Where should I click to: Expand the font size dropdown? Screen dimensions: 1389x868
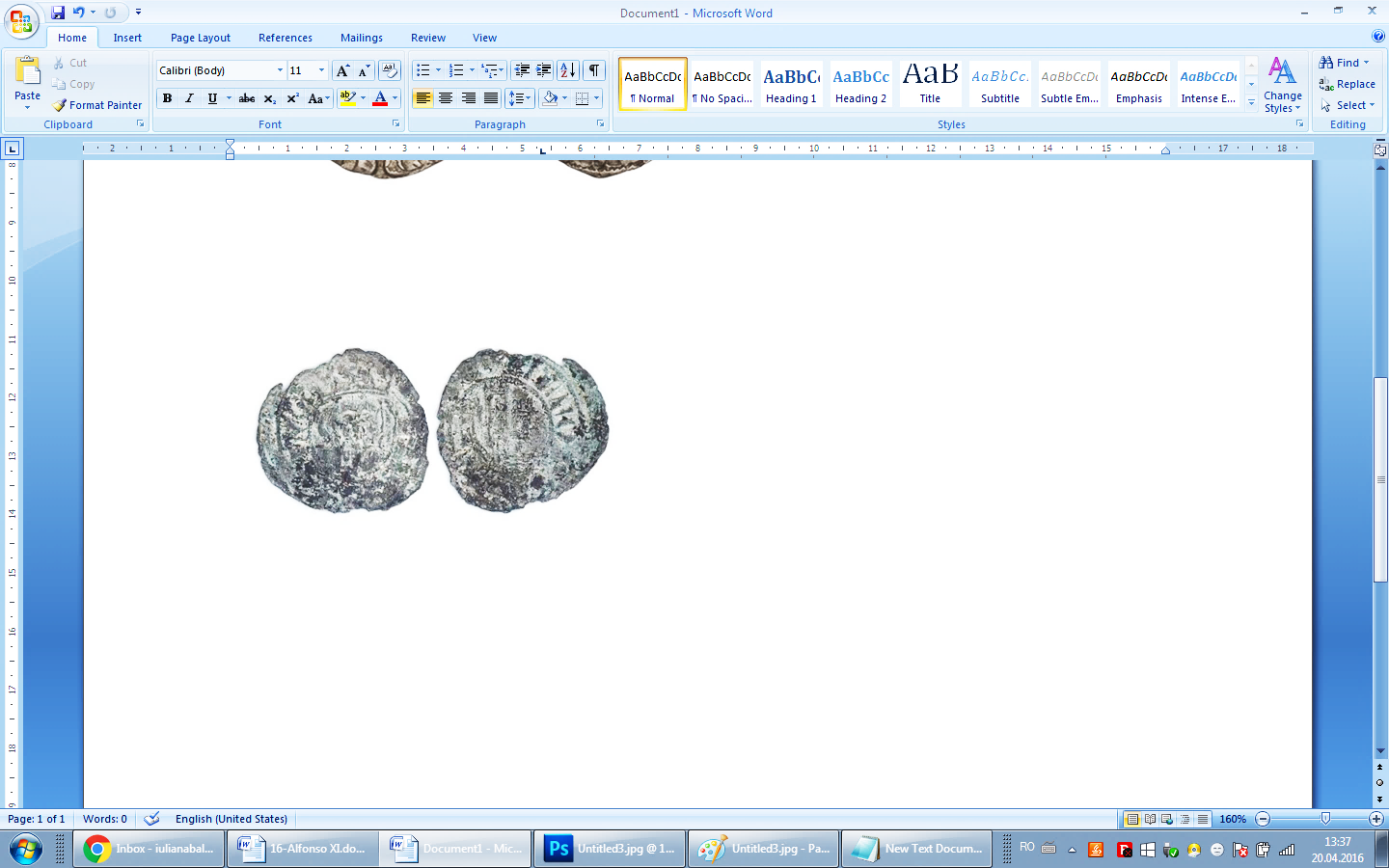321,70
